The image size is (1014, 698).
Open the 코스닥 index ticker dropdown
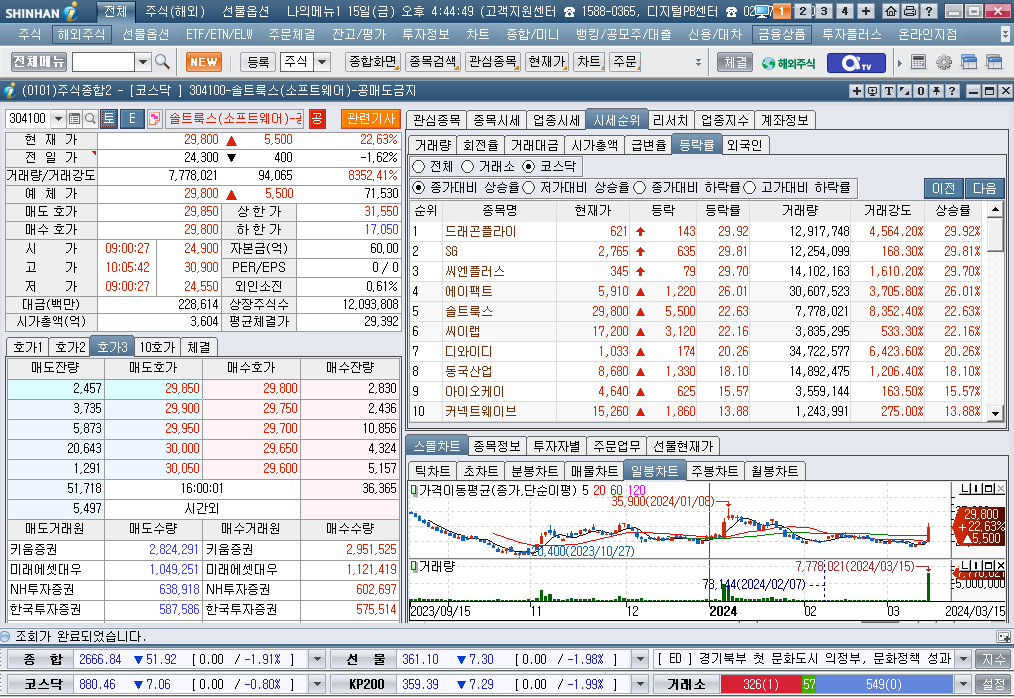click(317, 684)
